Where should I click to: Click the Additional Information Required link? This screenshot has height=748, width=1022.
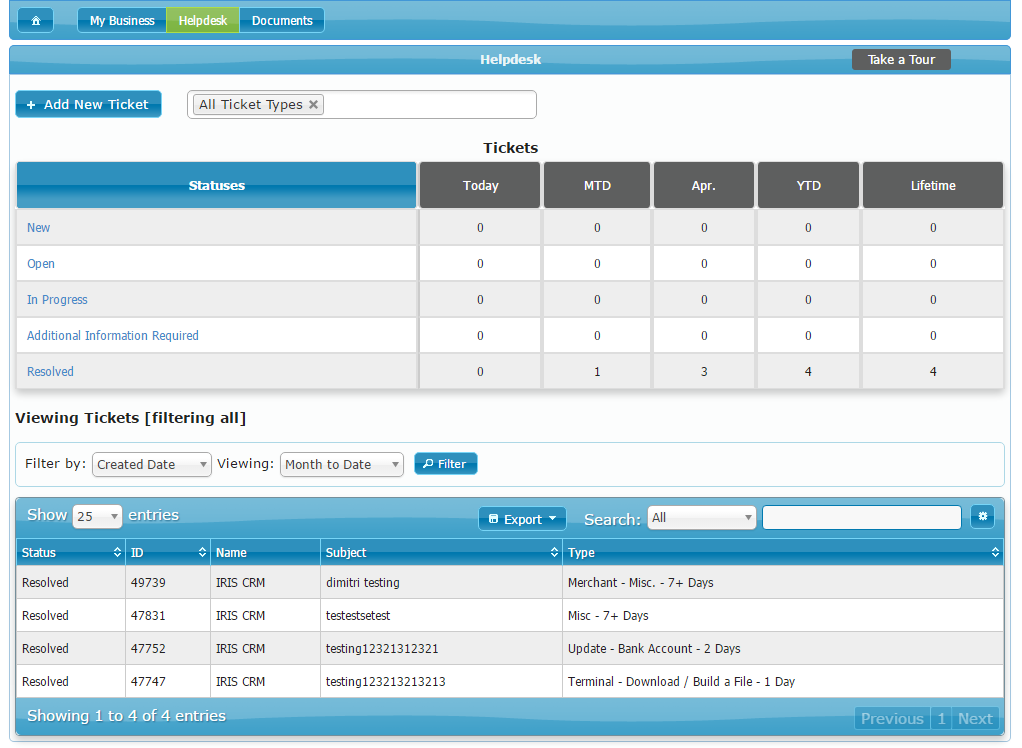[x=113, y=336]
